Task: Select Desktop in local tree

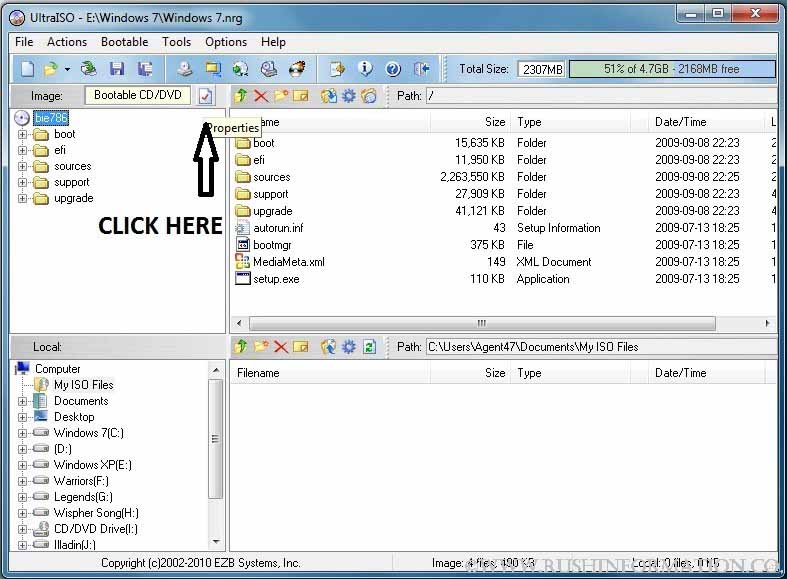Action: 74,417
